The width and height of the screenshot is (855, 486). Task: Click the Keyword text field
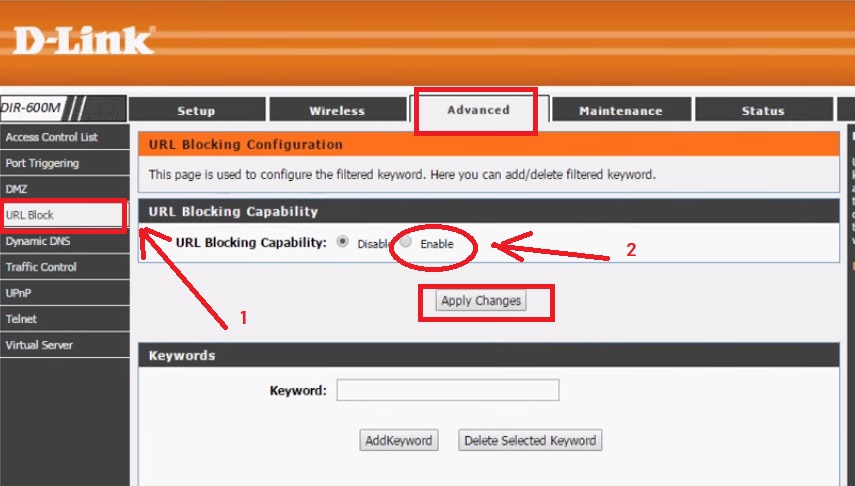pos(447,390)
